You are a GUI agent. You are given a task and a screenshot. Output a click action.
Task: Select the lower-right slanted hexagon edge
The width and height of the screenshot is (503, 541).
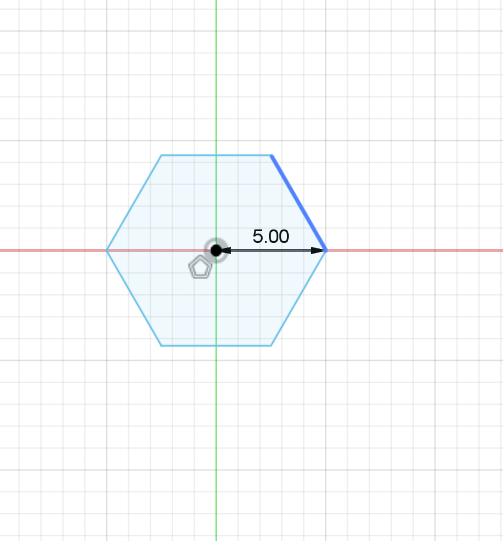click(x=299, y=298)
